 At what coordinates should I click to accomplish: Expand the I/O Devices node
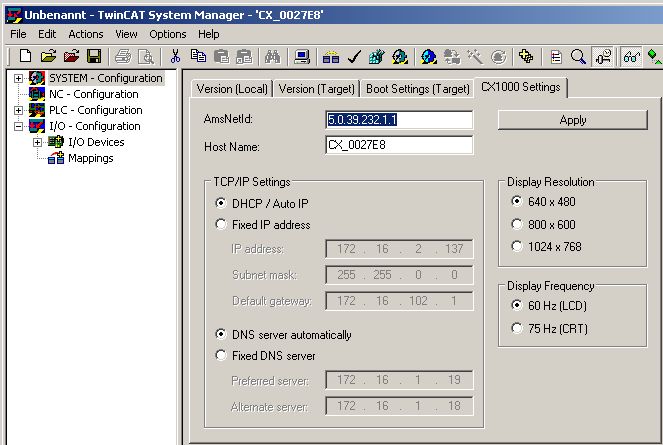click(x=37, y=142)
